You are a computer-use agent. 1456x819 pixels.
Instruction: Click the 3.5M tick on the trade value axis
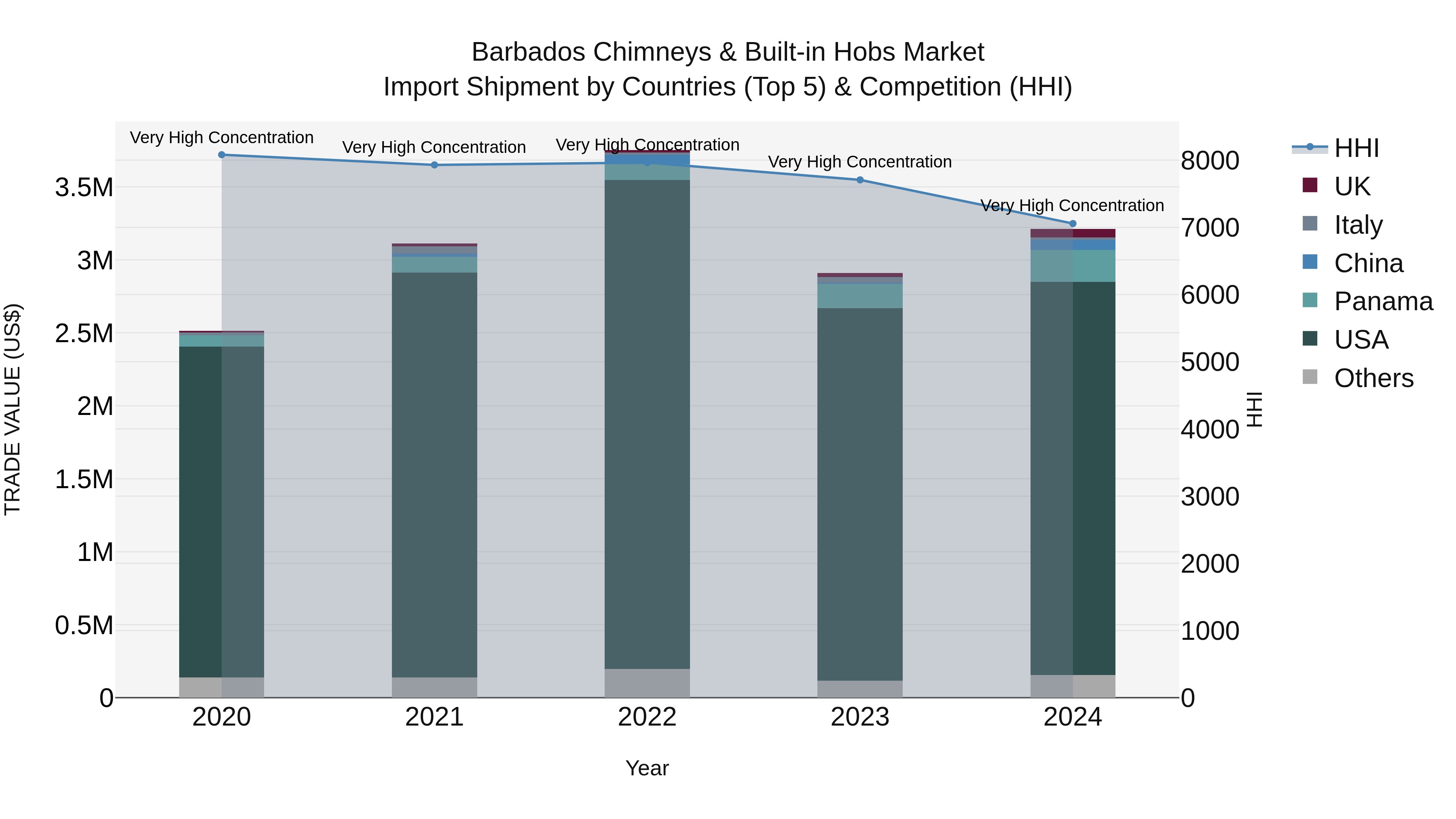tap(84, 188)
